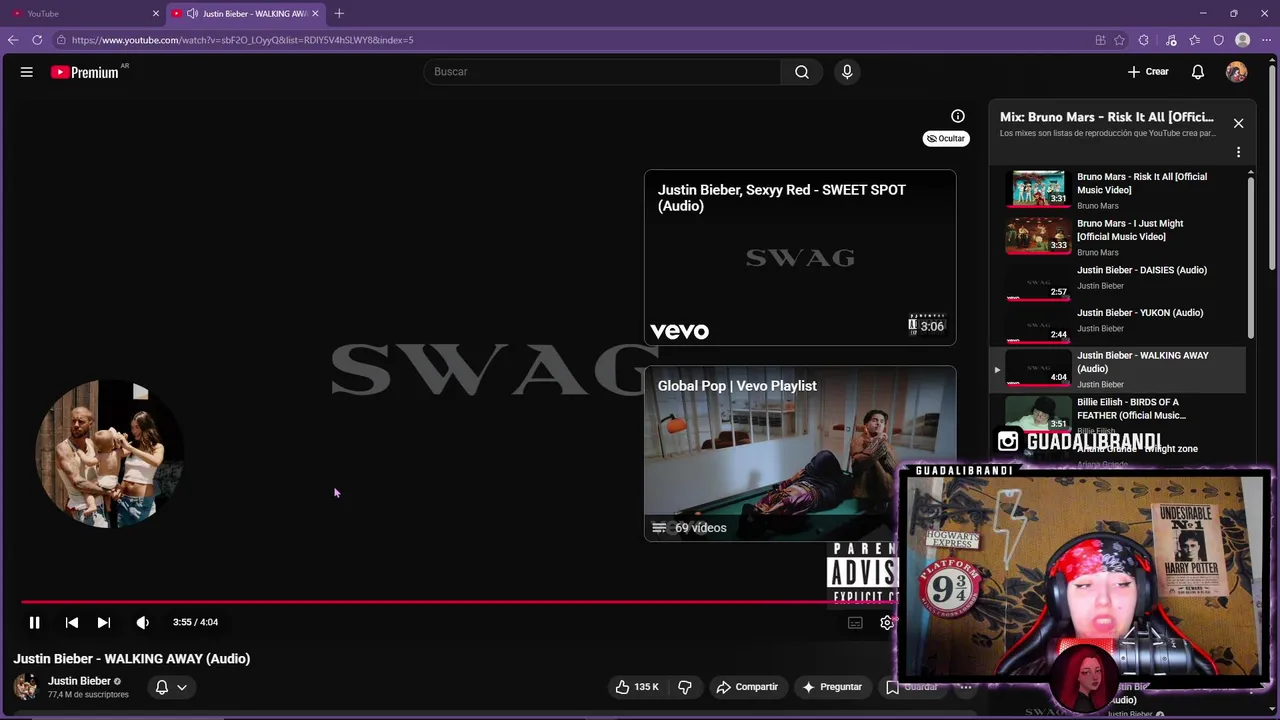Viewport: 1280px width, 720px height.
Task: Open browser settings and more menu
Action: click(1266, 40)
